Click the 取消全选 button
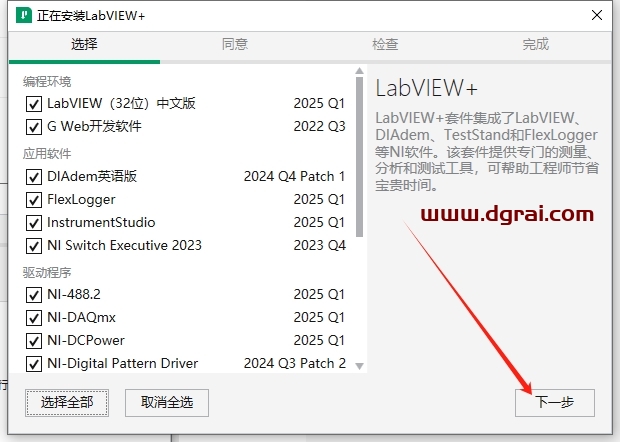This screenshot has height=442, width=620. pos(167,402)
